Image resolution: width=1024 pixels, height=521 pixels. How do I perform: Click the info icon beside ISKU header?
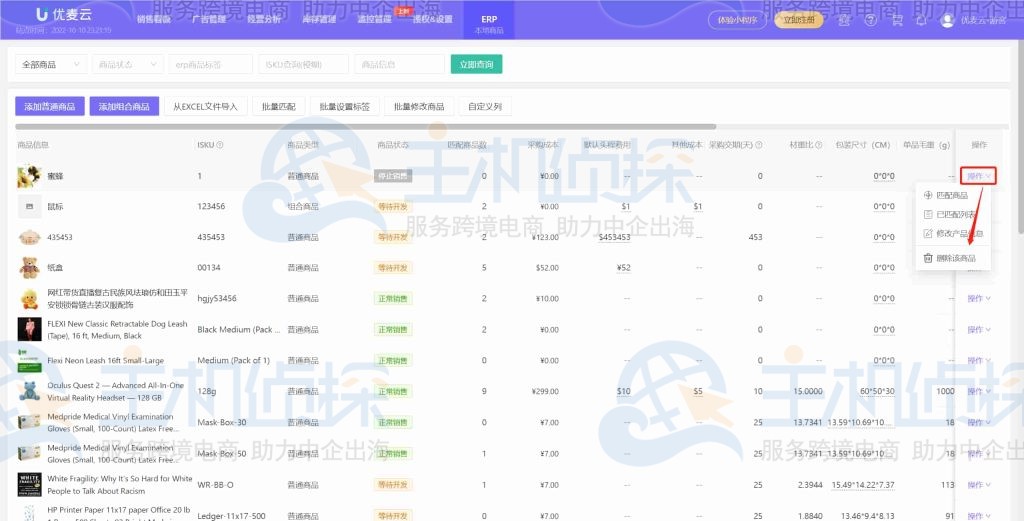tap(220, 145)
